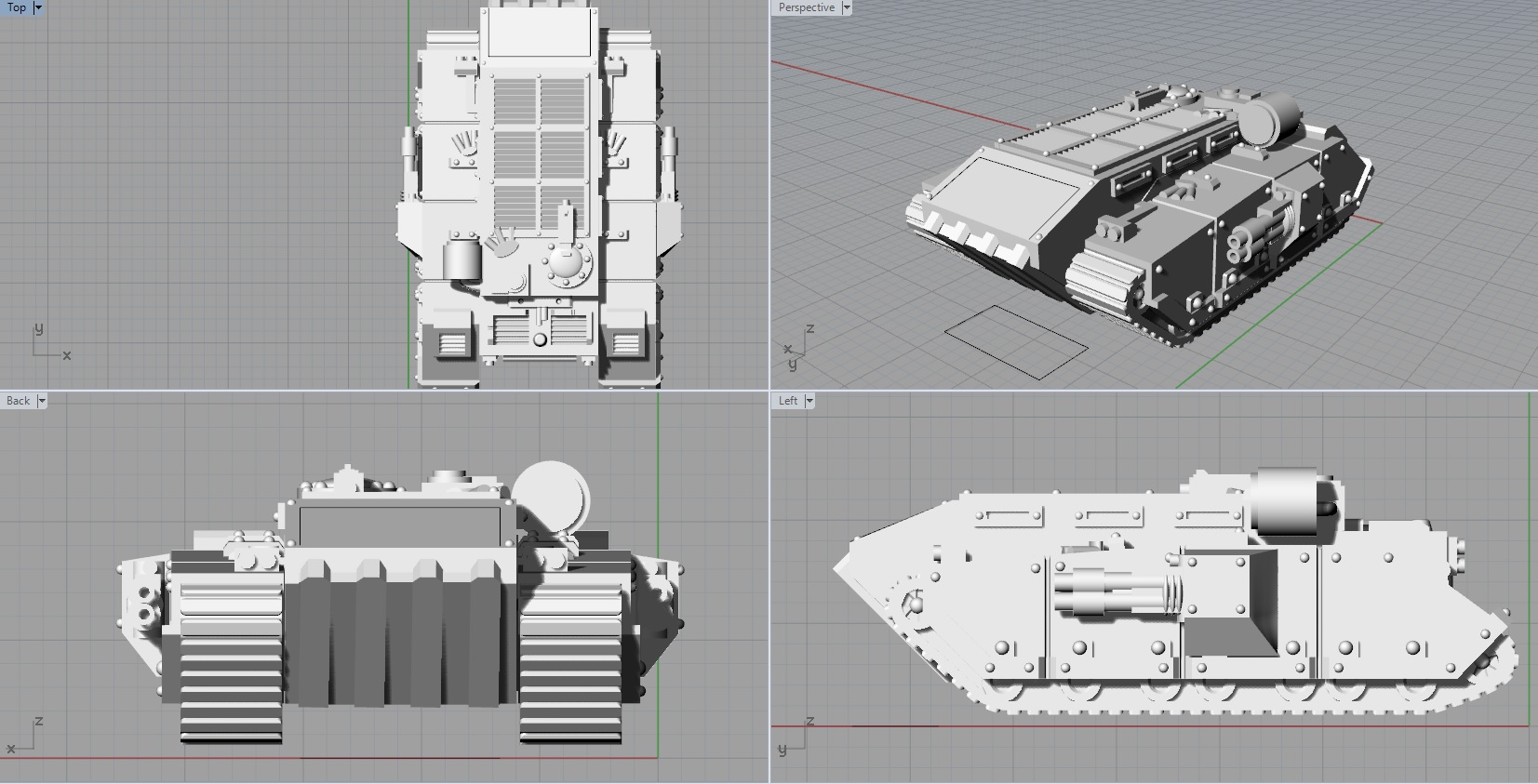Open the Back viewport dropdown arrow
The height and width of the screenshot is (784, 1538).
point(41,401)
